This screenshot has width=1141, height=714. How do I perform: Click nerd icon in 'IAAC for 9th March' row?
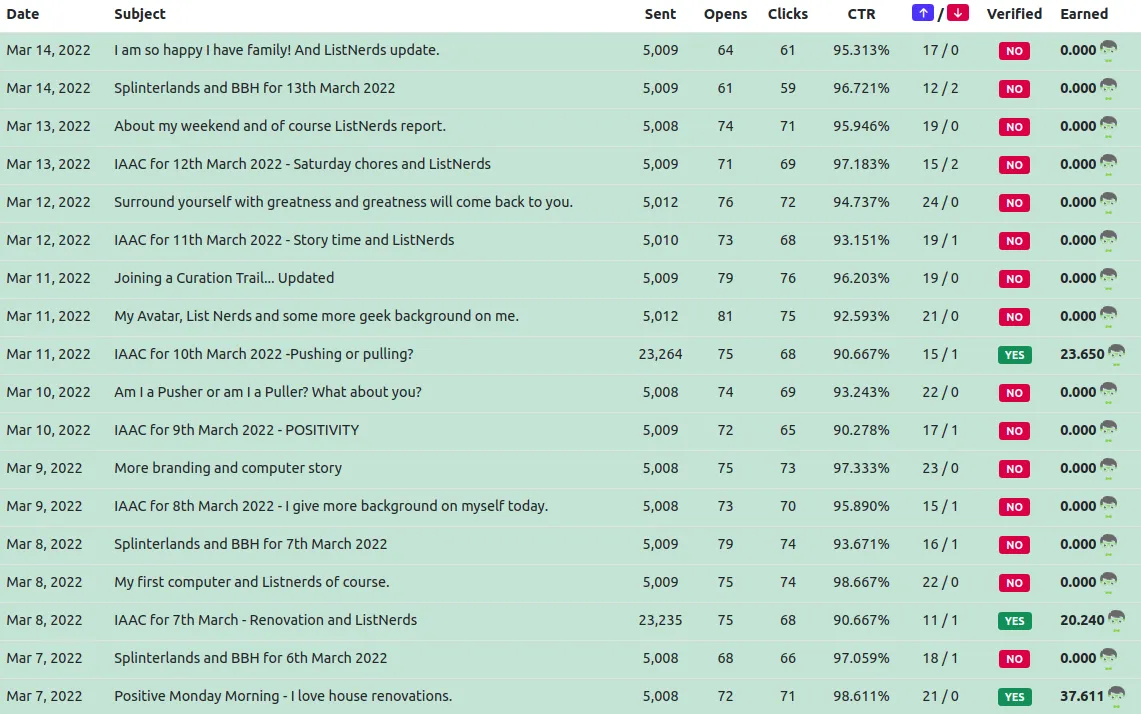tap(1108, 431)
